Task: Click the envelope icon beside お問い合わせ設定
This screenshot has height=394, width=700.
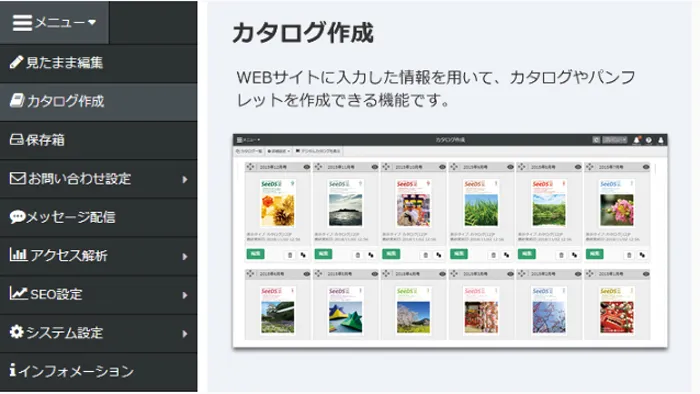Action: click(17, 178)
